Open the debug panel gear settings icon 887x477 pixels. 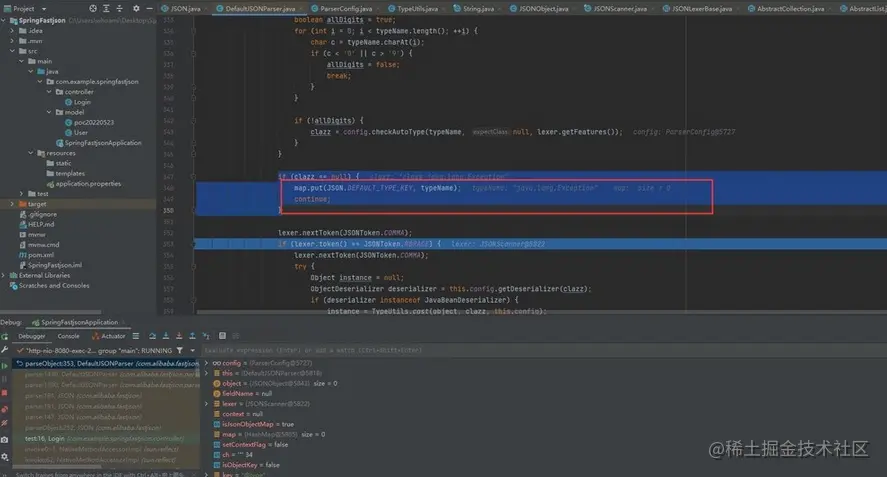pyautogui.click(x=5, y=456)
